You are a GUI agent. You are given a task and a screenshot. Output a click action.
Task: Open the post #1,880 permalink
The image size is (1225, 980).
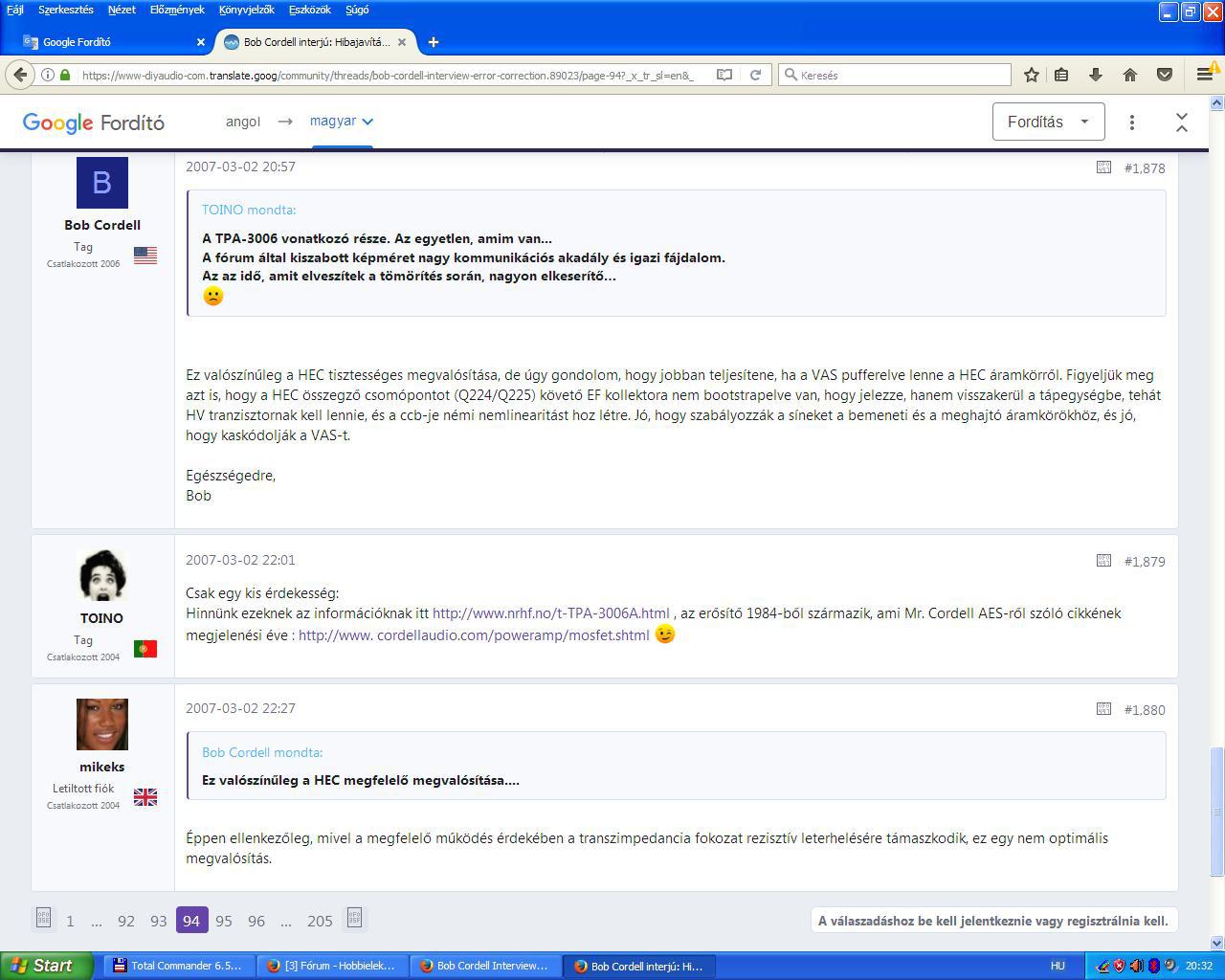click(1145, 710)
